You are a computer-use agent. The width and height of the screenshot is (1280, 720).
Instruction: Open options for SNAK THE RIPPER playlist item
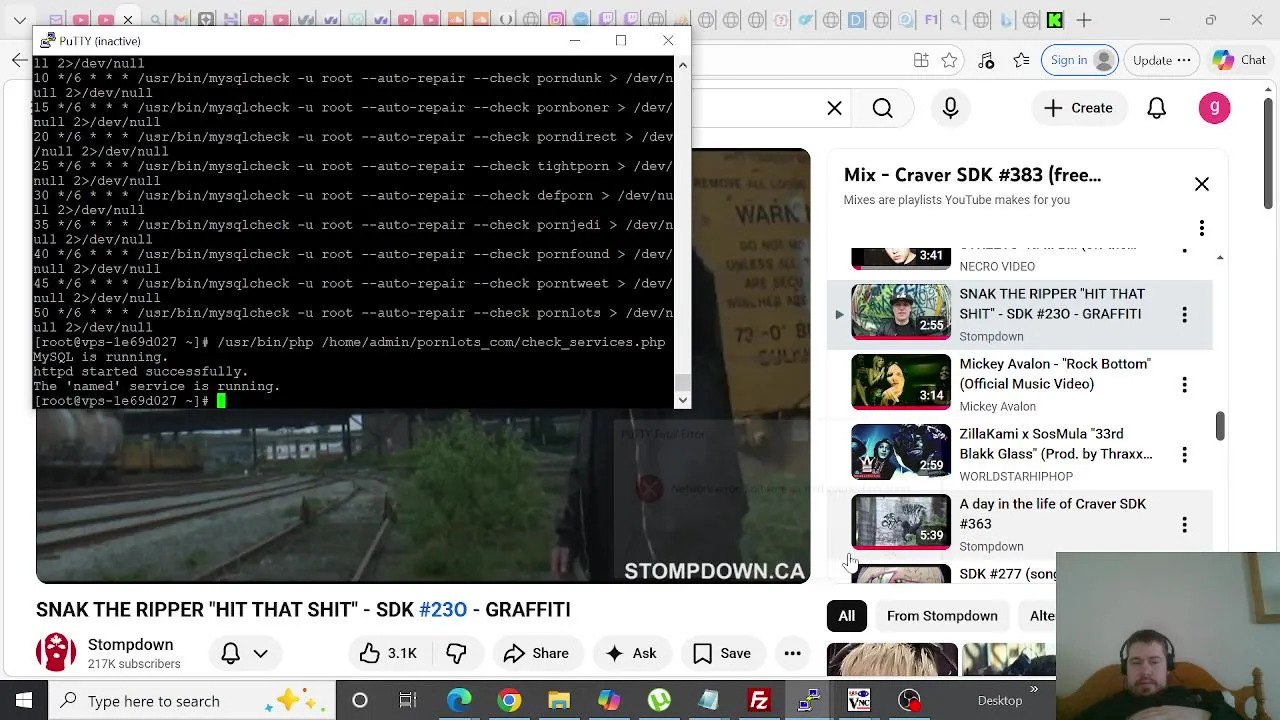pyautogui.click(x=1184, y=314)
